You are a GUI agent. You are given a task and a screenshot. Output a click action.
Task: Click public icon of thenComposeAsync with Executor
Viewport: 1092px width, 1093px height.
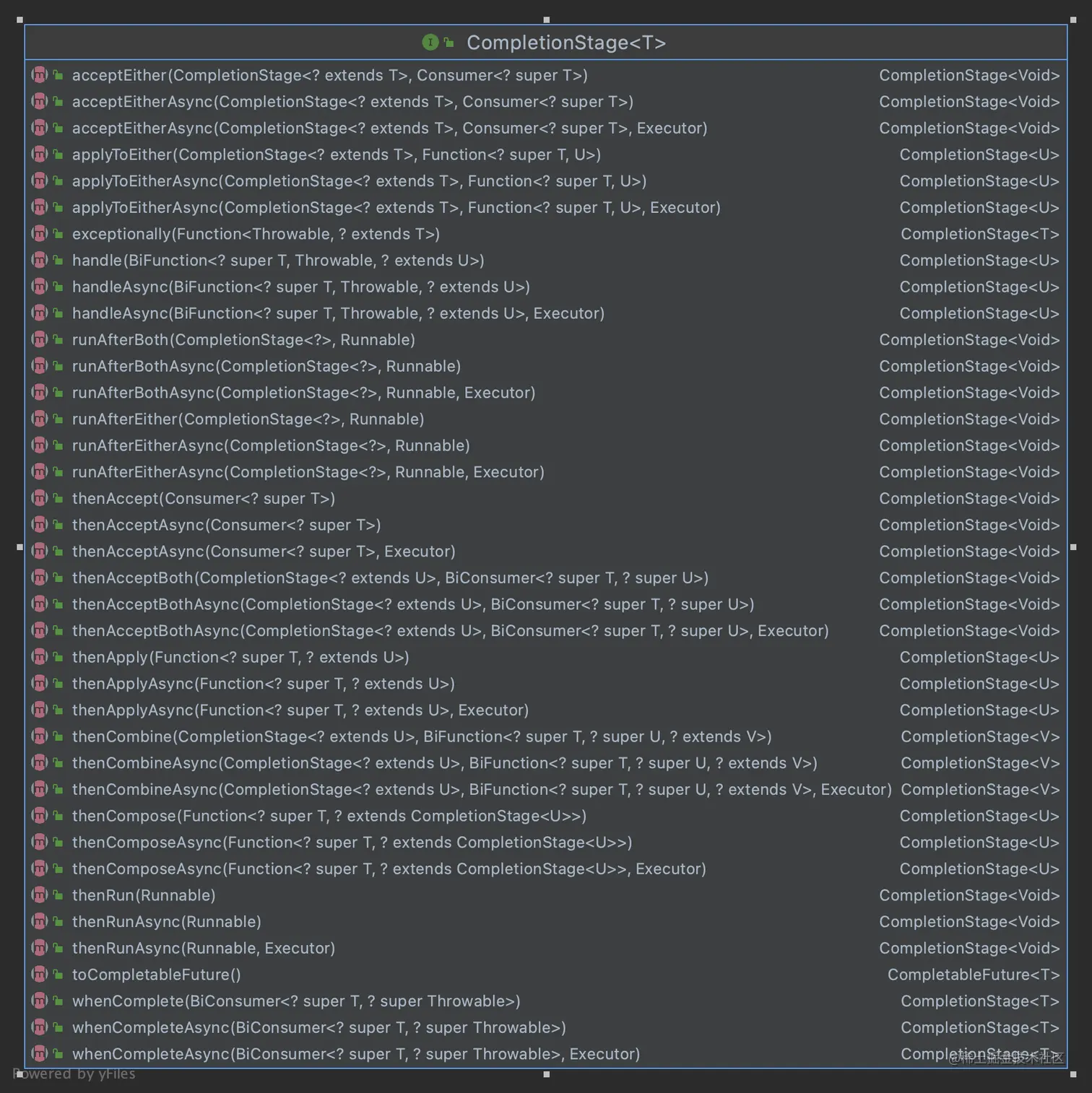click(x=58, y=869)
